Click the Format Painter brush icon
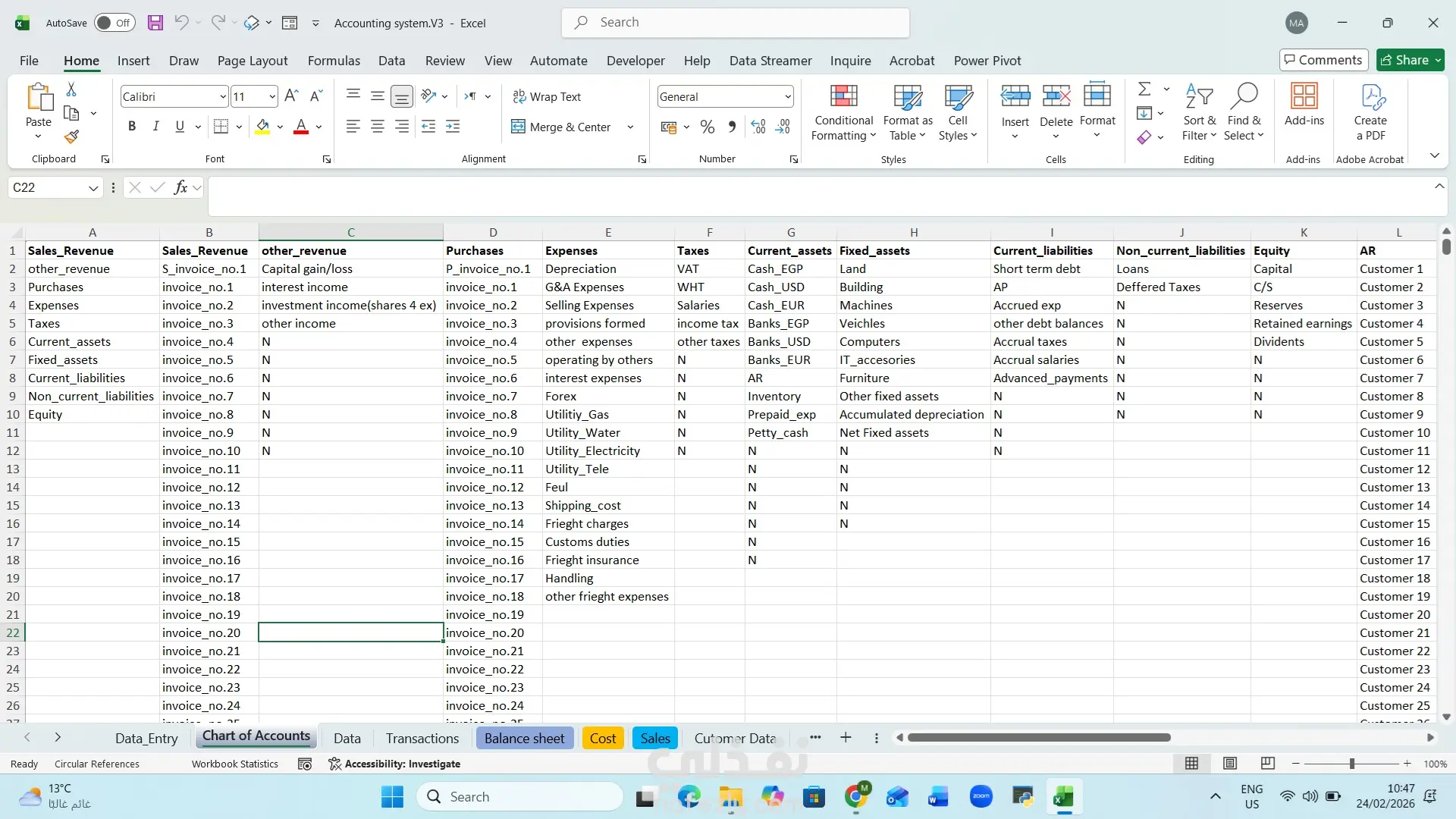Viewport: 1456px width, 819px height. tap(71, 137)
